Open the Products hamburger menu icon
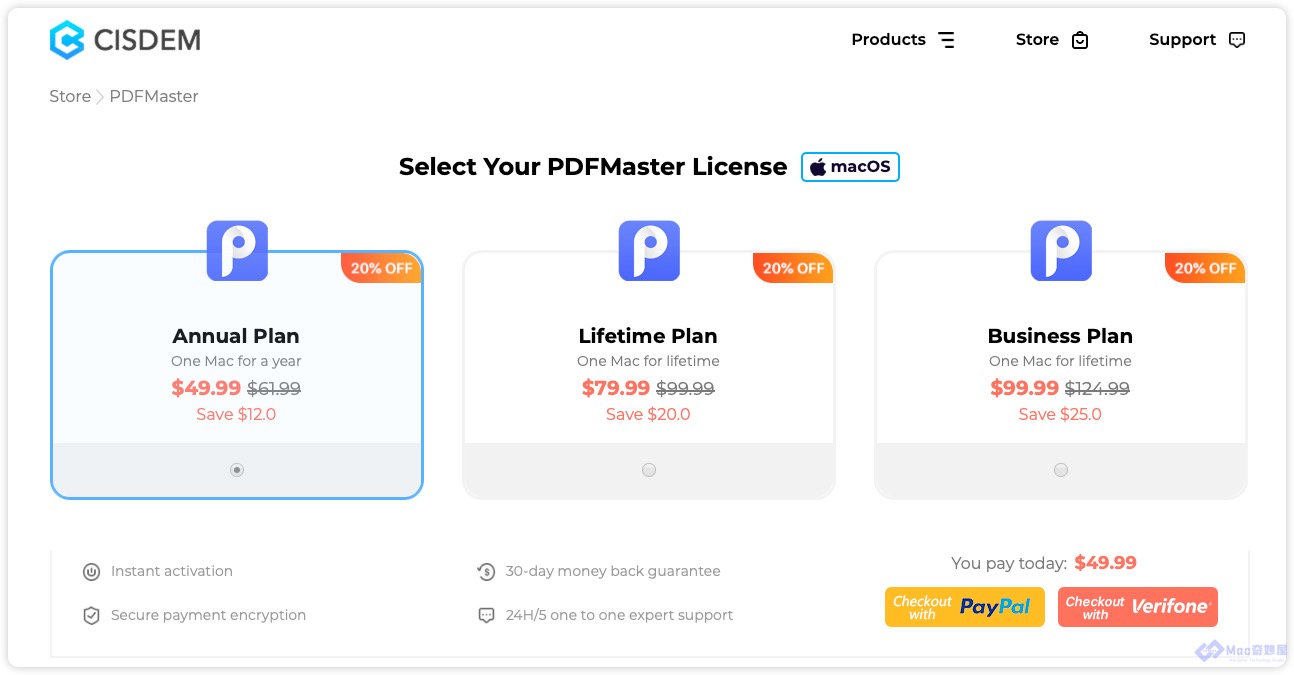 click(946, 40)
